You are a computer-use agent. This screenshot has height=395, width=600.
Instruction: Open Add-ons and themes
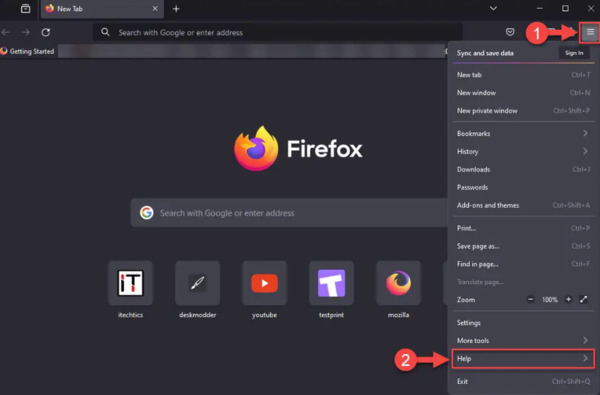[523, 205]
